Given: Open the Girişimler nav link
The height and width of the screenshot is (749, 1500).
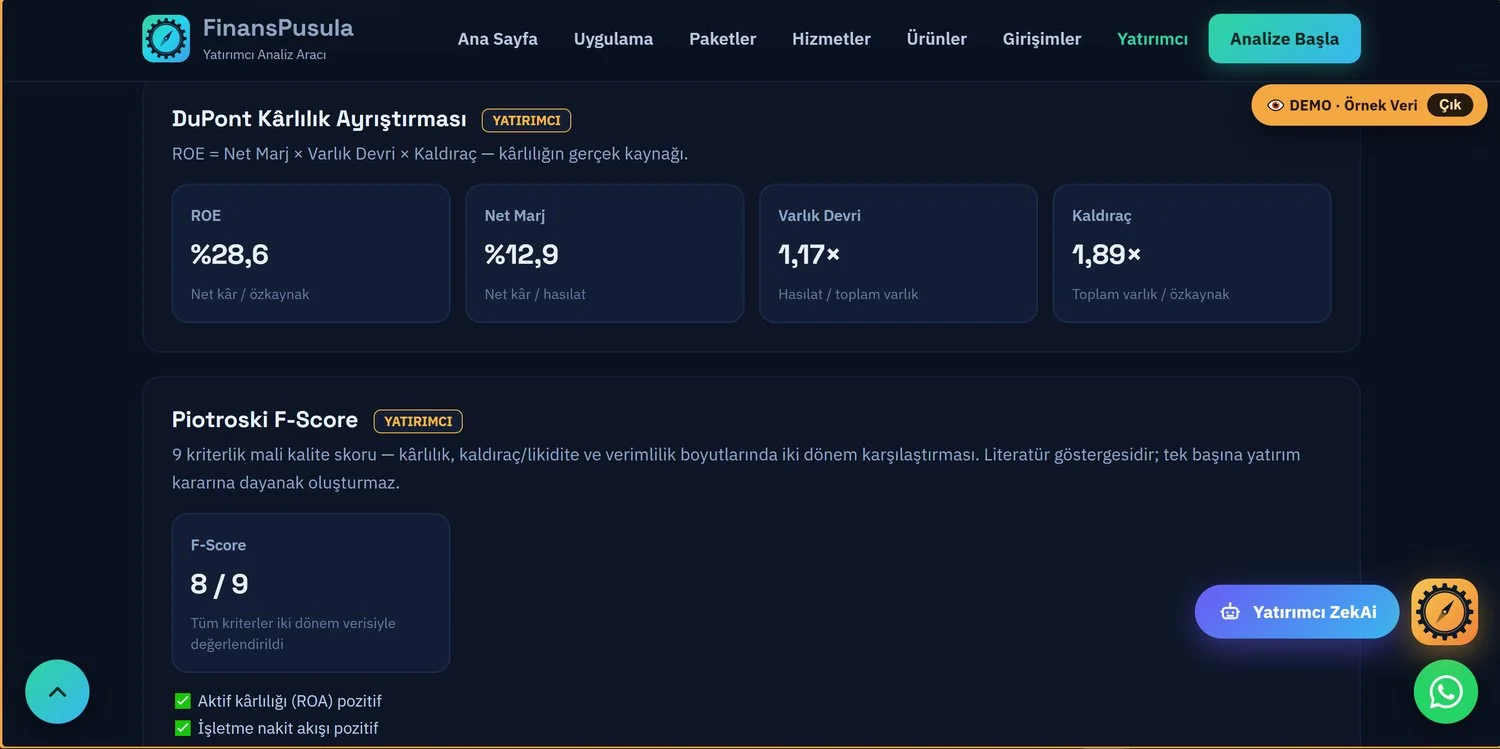Looking at the screenshot, I should coord(1042,39).
